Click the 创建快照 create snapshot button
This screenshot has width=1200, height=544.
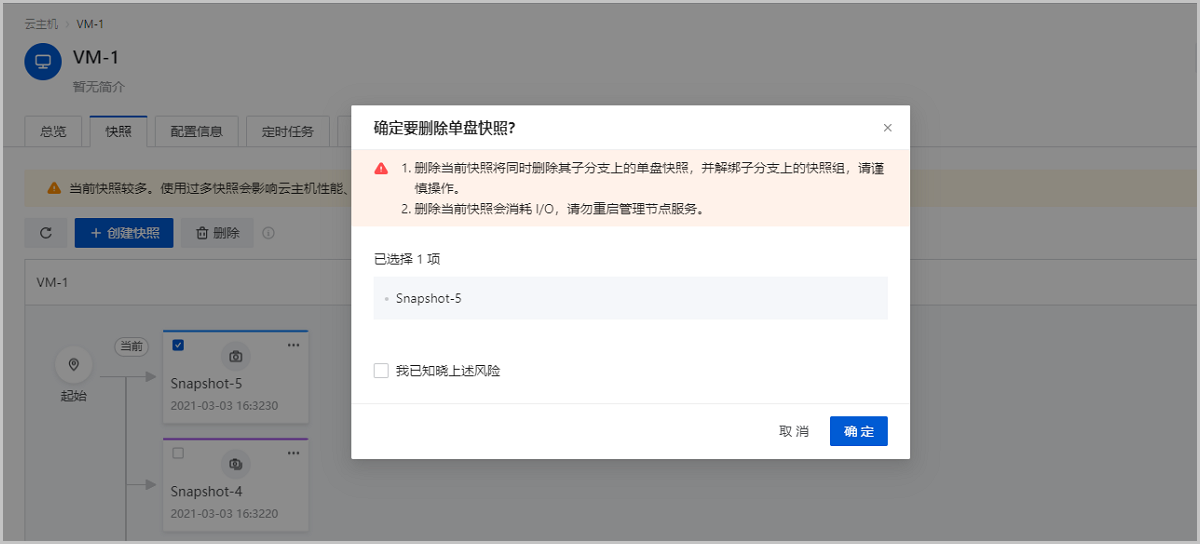124,233
